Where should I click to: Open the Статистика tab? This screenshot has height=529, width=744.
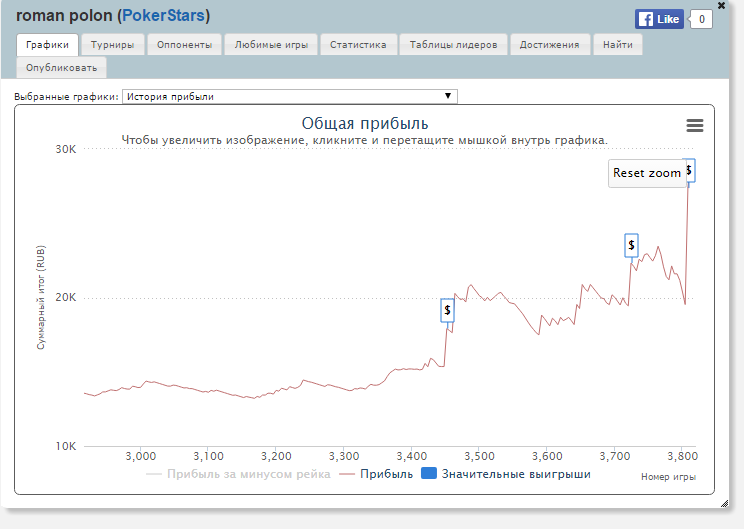click(x=358, y=45)
